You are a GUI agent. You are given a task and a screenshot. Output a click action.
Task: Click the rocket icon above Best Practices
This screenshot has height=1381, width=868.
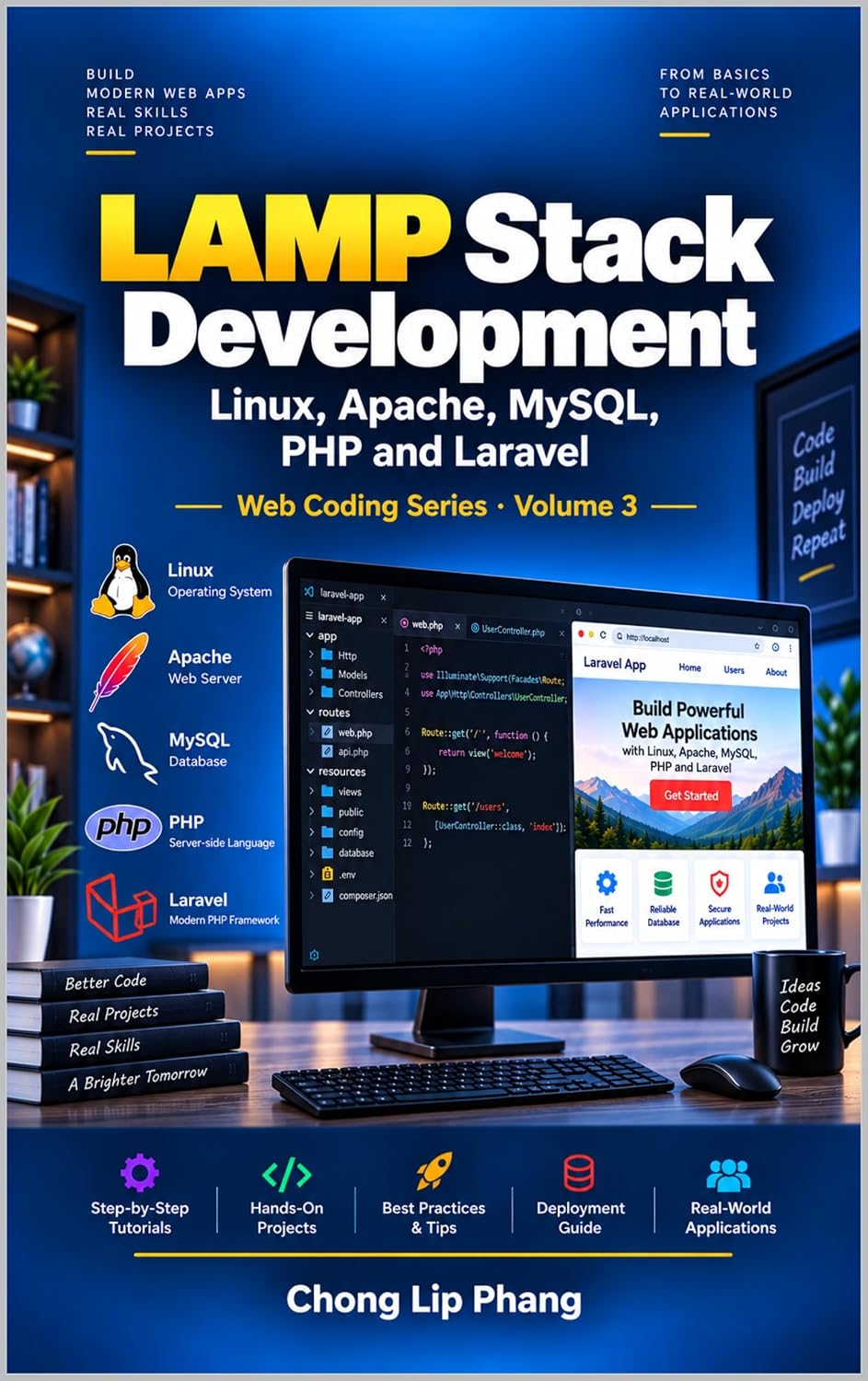[x=434, y=1171]
